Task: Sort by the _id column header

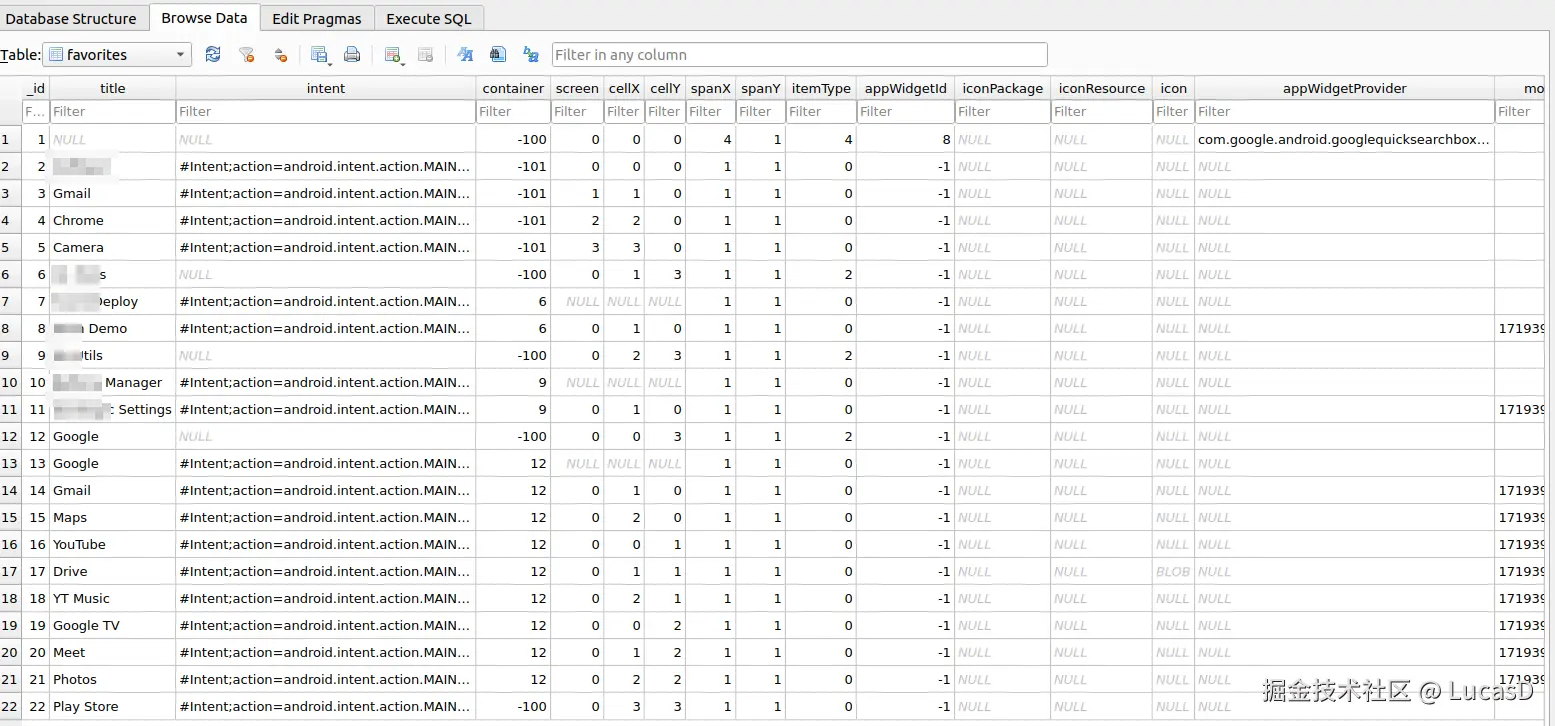Action: [x=36, y=88]
